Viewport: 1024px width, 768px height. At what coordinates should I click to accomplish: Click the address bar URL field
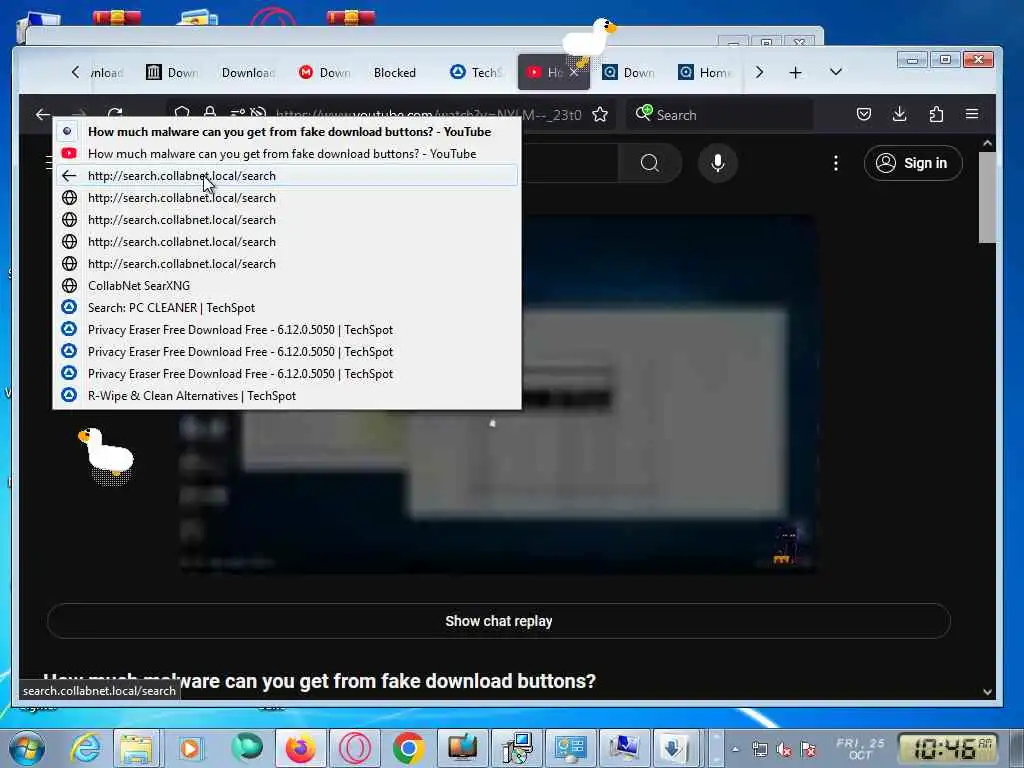coord(428,115)
